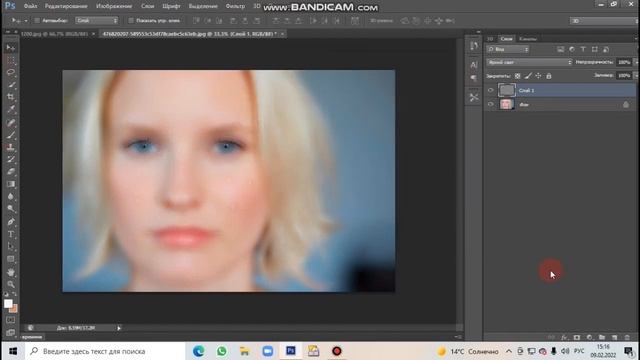Expand the status bar info arrow
The width and height of the screenshot is (640, 360).
[x=119, y=328]
